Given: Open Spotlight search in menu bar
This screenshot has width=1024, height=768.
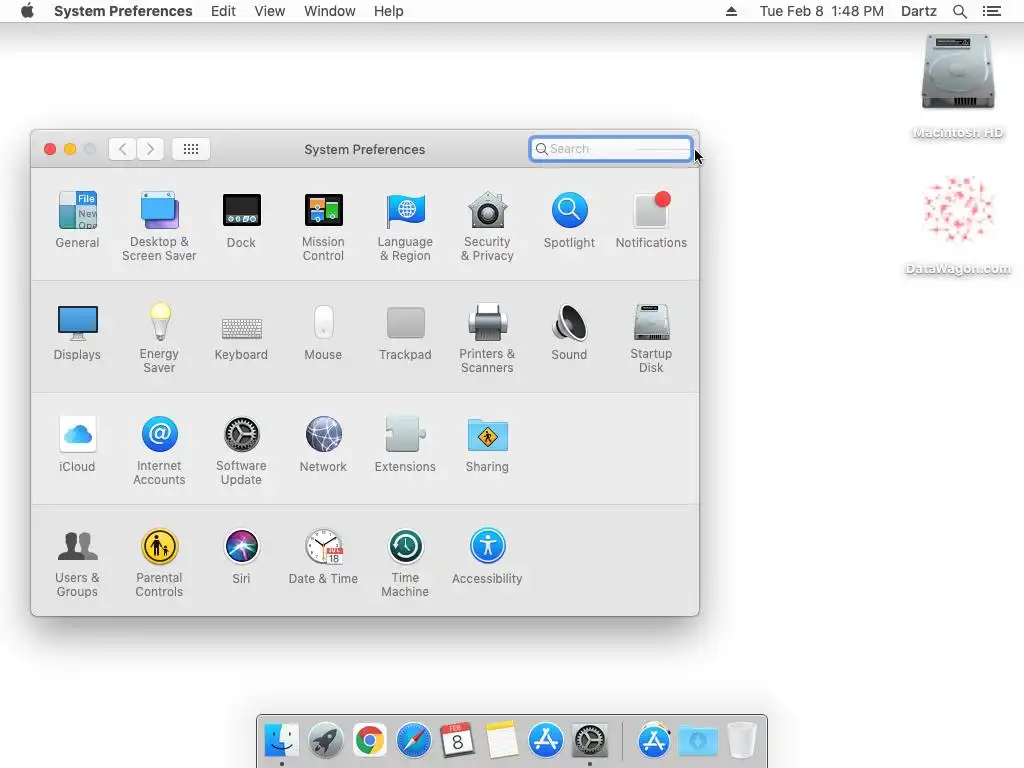Looking at the screenshot, I should pyautogui.click(x=959, y=11).
